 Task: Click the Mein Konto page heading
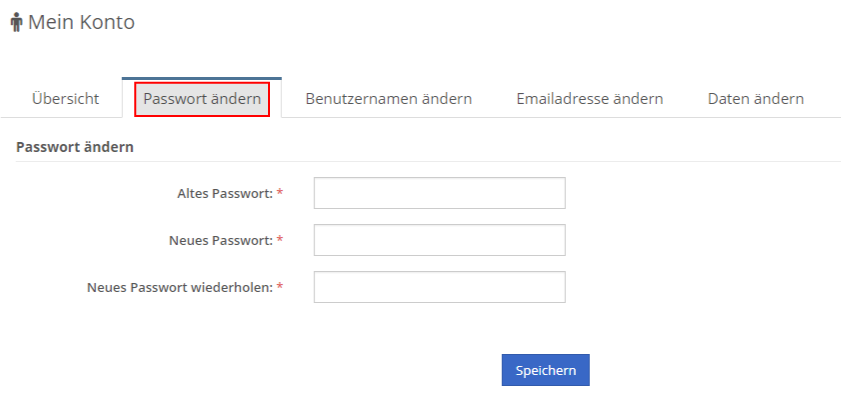point(81,22)
